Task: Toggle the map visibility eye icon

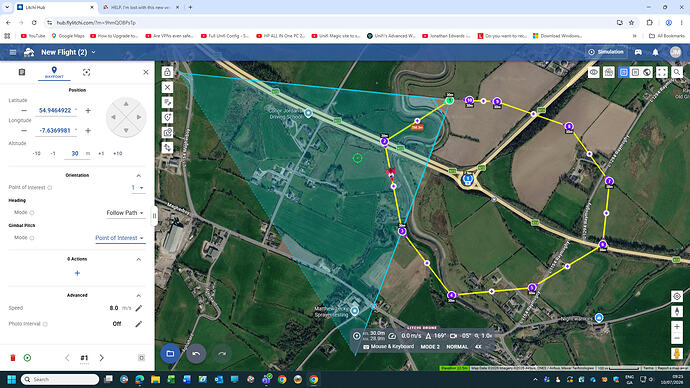Action: [x=594, y=72]
